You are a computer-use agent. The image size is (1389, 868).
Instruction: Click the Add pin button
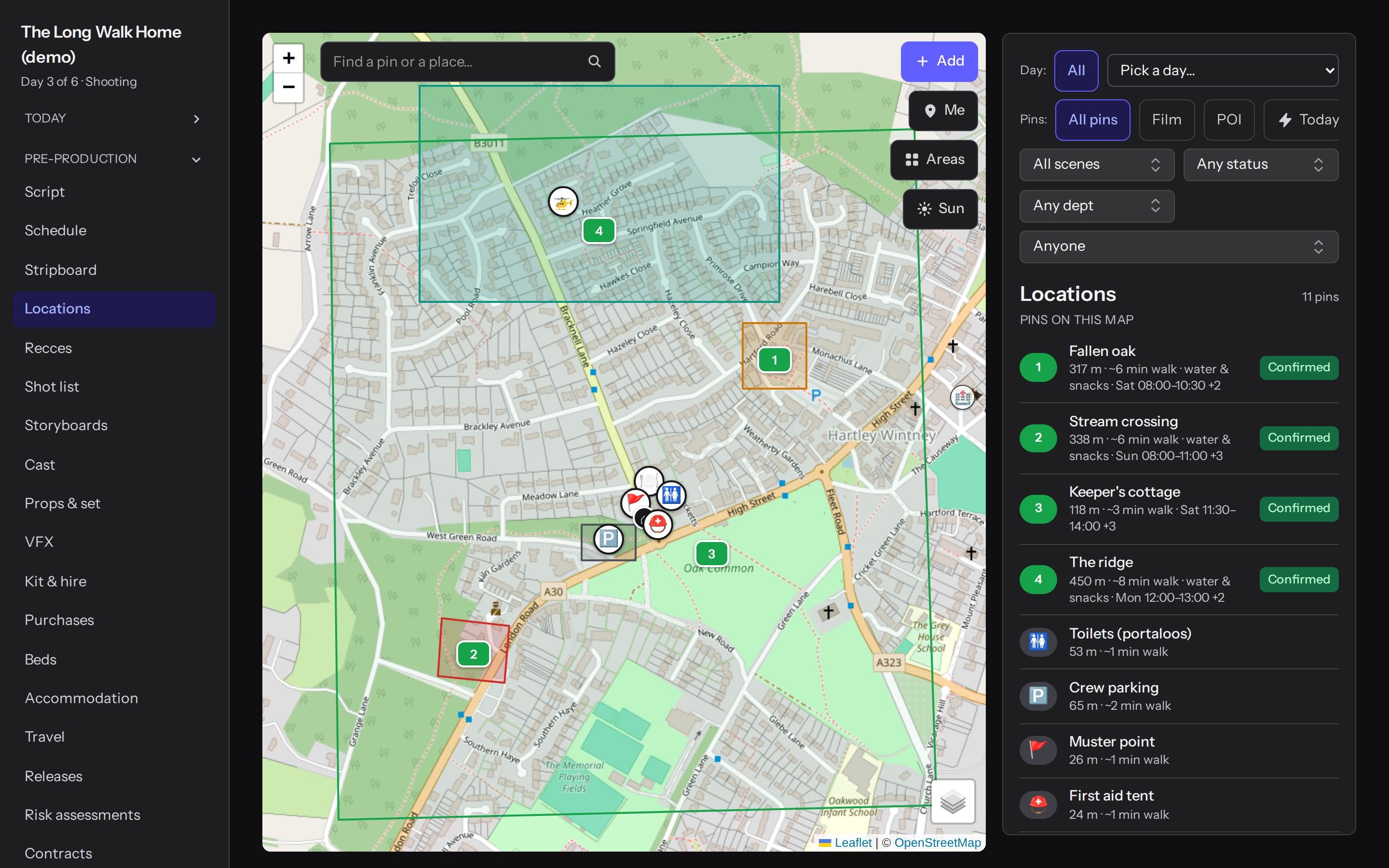tap(939, 61)
